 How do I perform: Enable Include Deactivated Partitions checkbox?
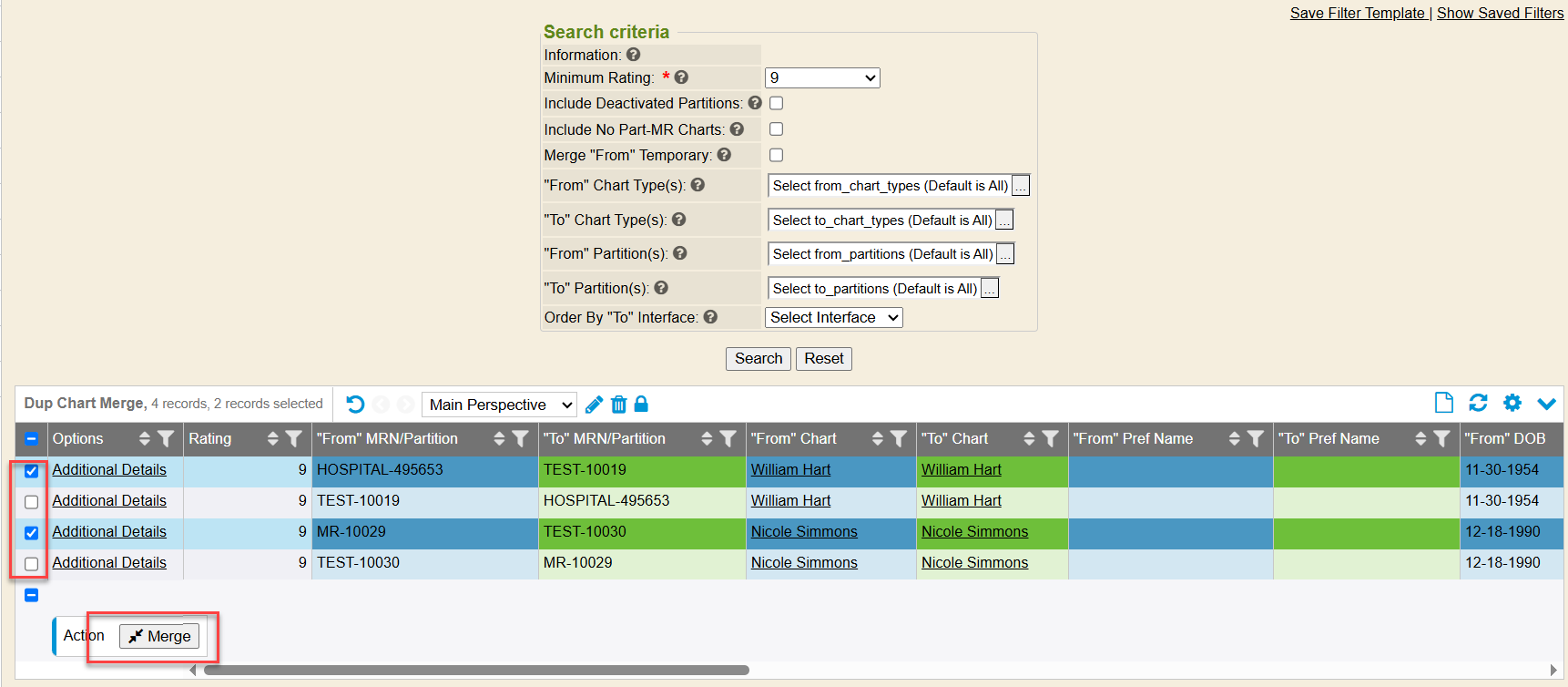coord(777,103)
